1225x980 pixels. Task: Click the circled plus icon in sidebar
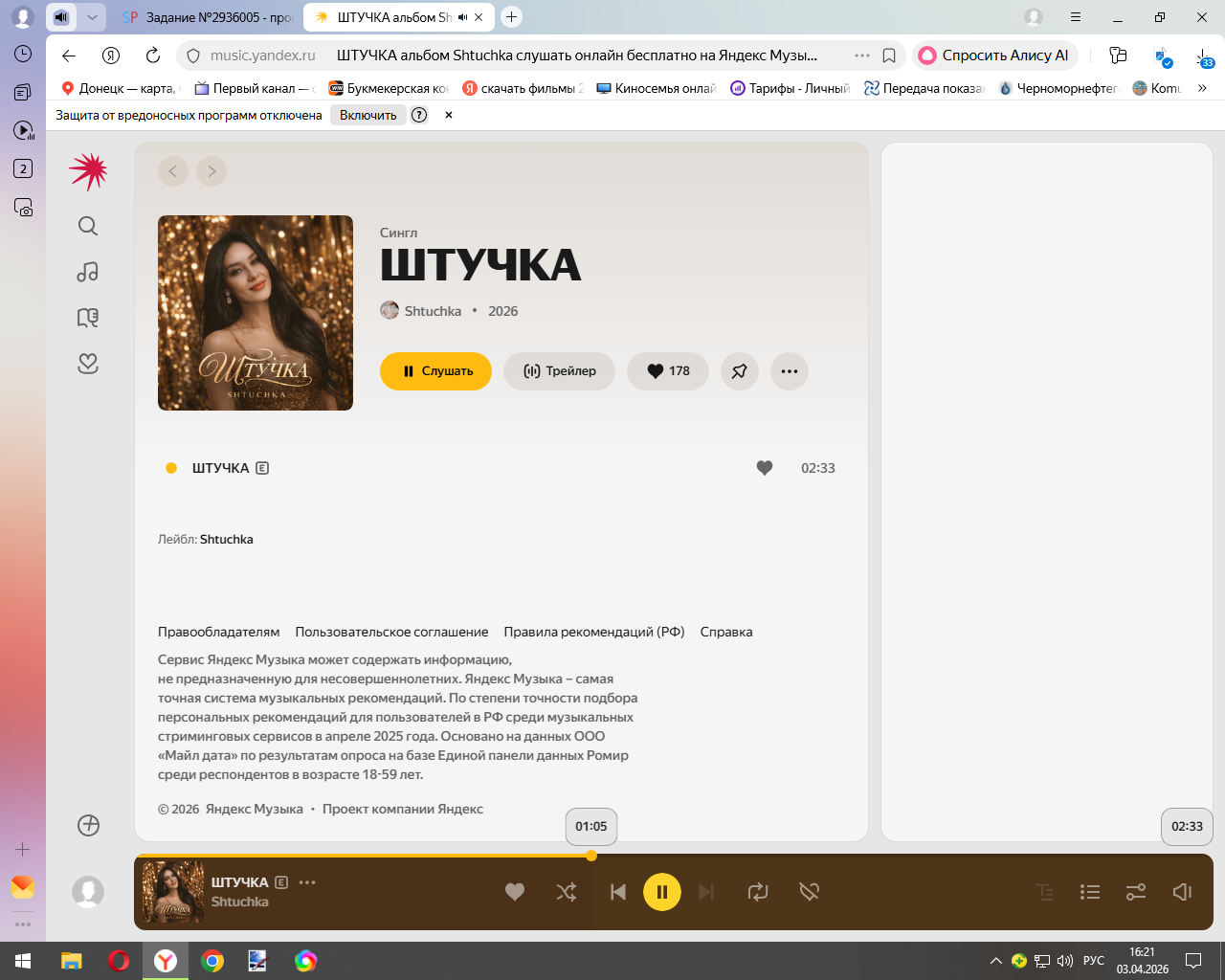88,825
